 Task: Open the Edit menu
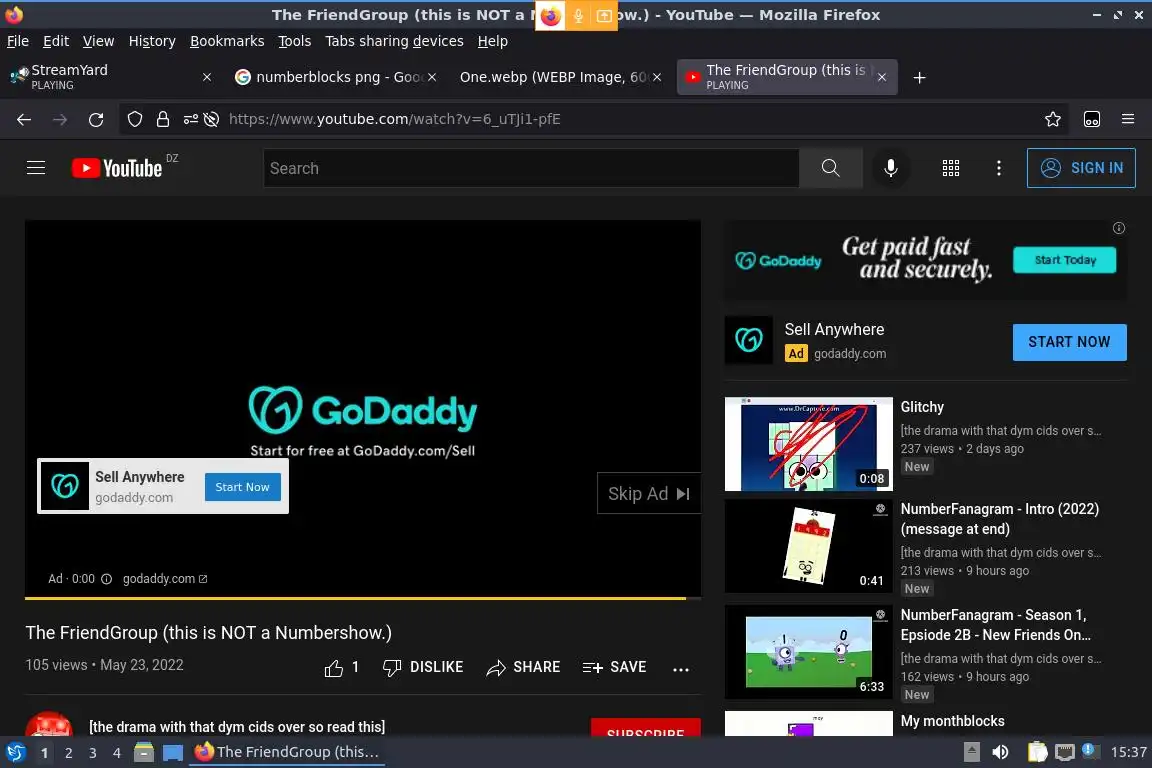(56, 41)
